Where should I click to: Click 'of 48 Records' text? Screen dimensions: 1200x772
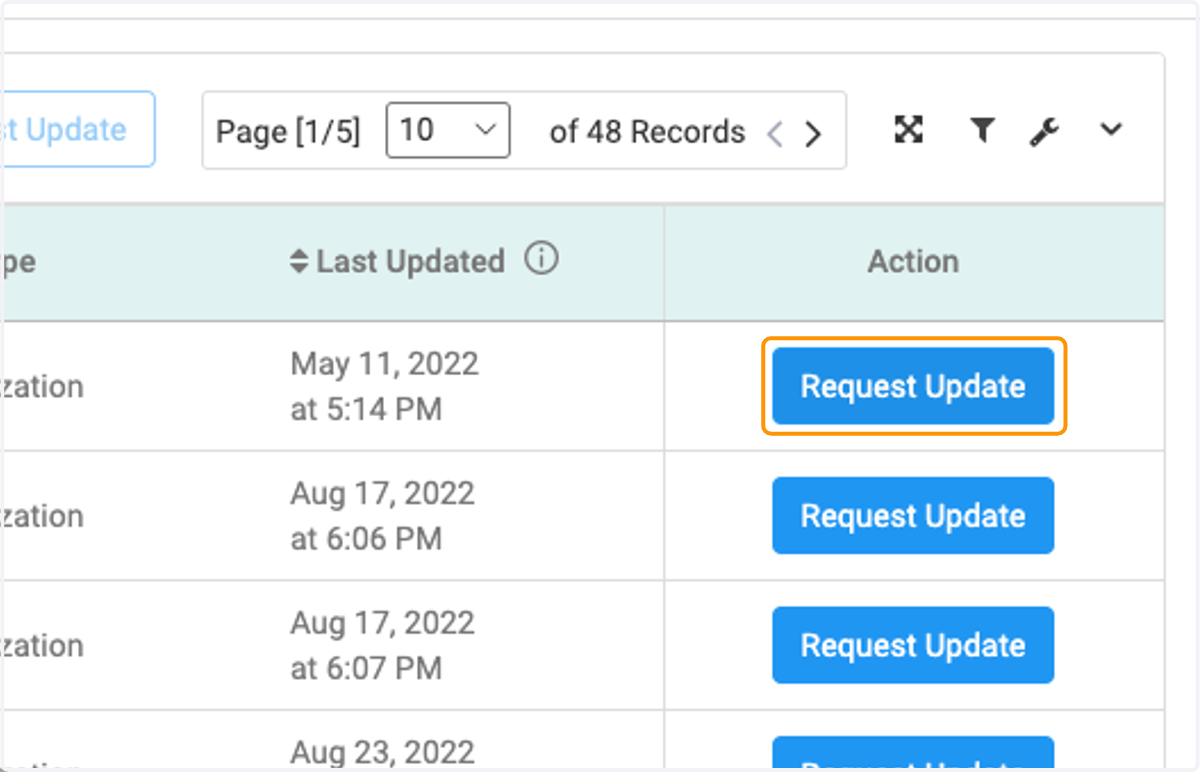[x=647, y=132]
